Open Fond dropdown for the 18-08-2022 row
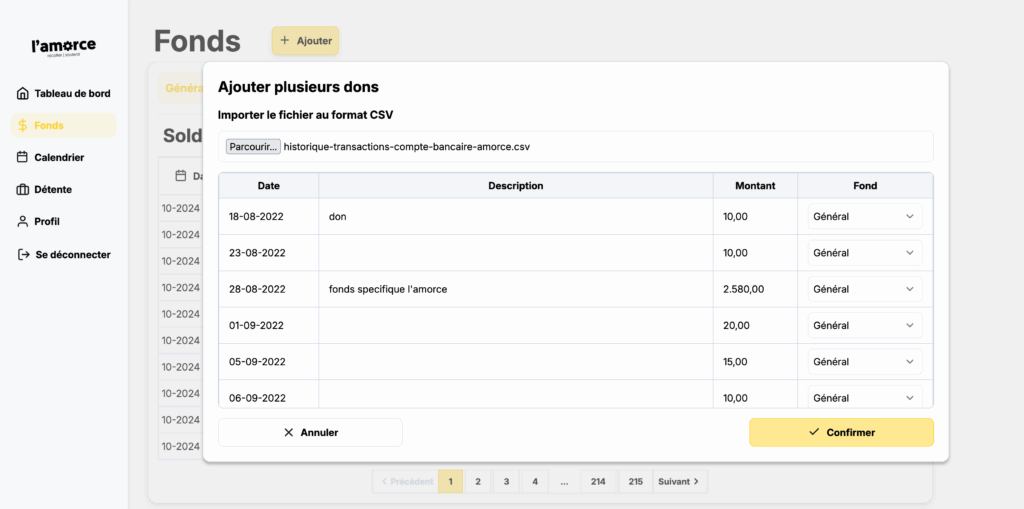 point(864,217)
